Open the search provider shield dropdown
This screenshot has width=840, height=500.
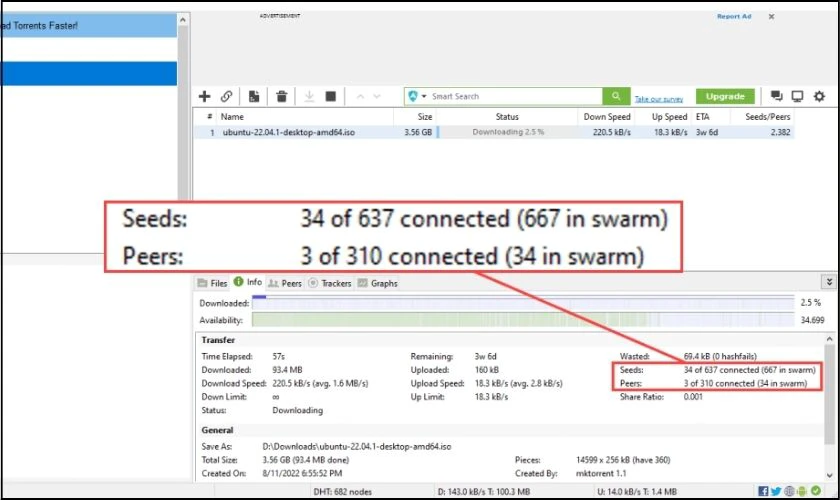point(417,96)
